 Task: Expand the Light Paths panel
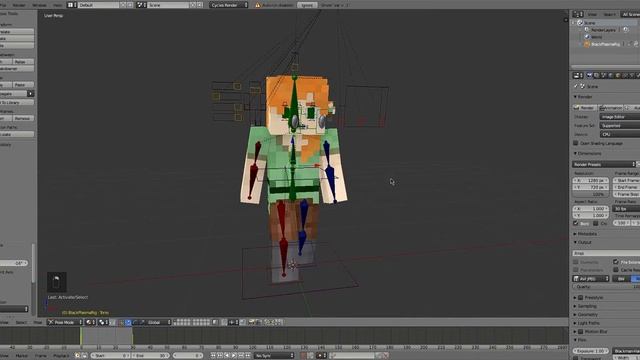click(x=588, y=323)
